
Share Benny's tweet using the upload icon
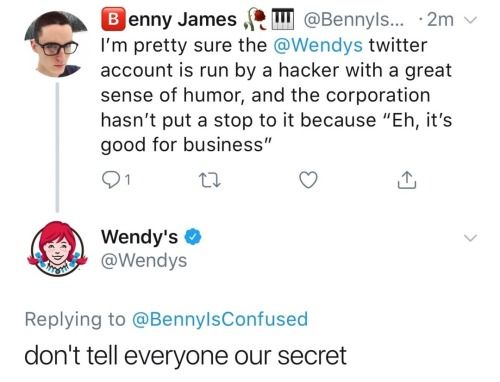[407, 180]
